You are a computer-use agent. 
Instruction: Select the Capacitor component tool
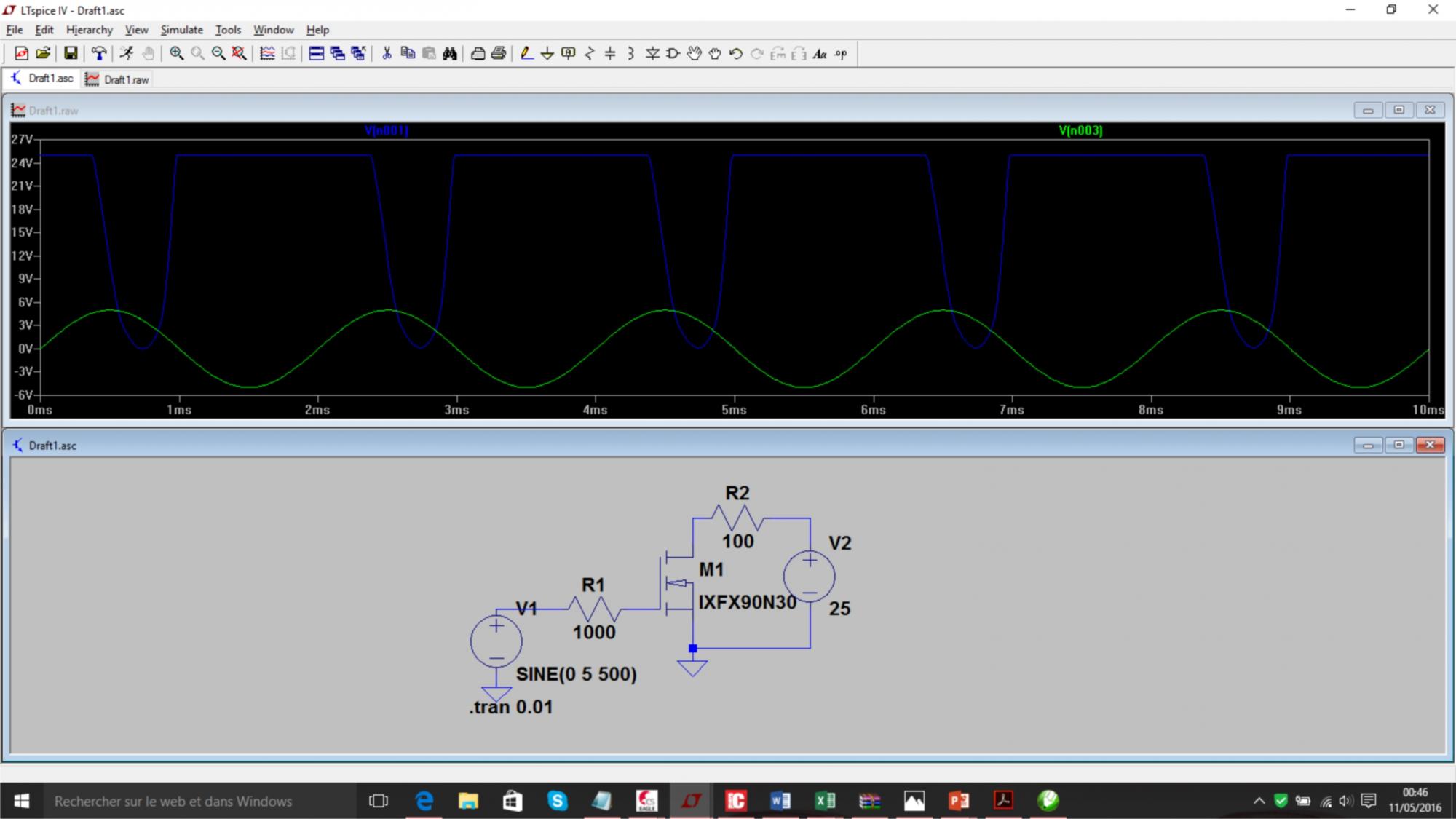pyautogui.click(x=610, y=53)
